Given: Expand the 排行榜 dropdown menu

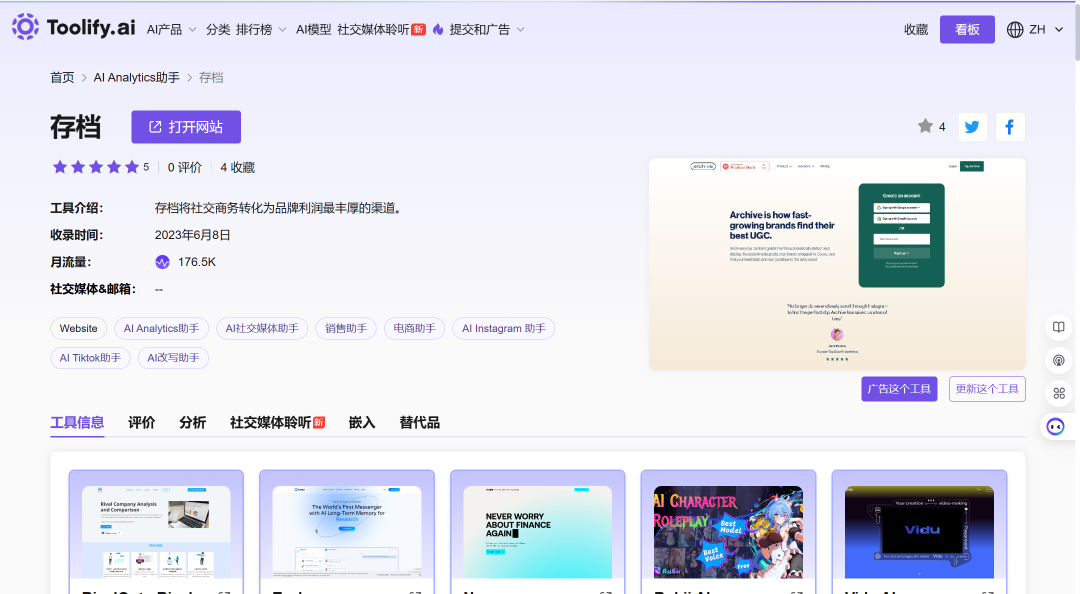Looking at the screenshot, I should 261,30.
